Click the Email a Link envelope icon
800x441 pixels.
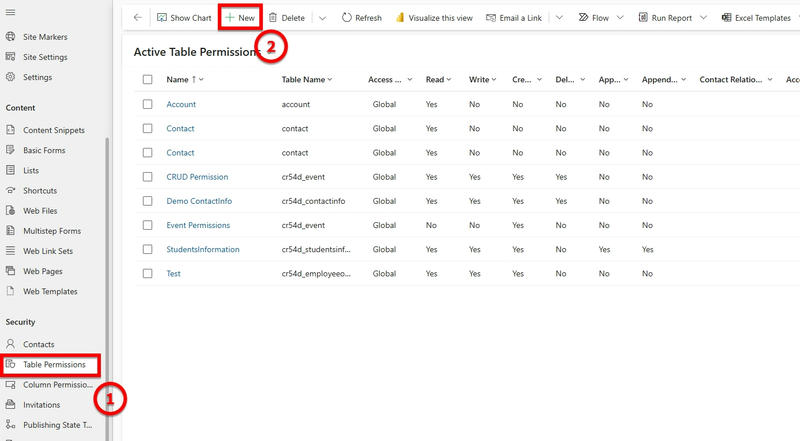point(491,18)
